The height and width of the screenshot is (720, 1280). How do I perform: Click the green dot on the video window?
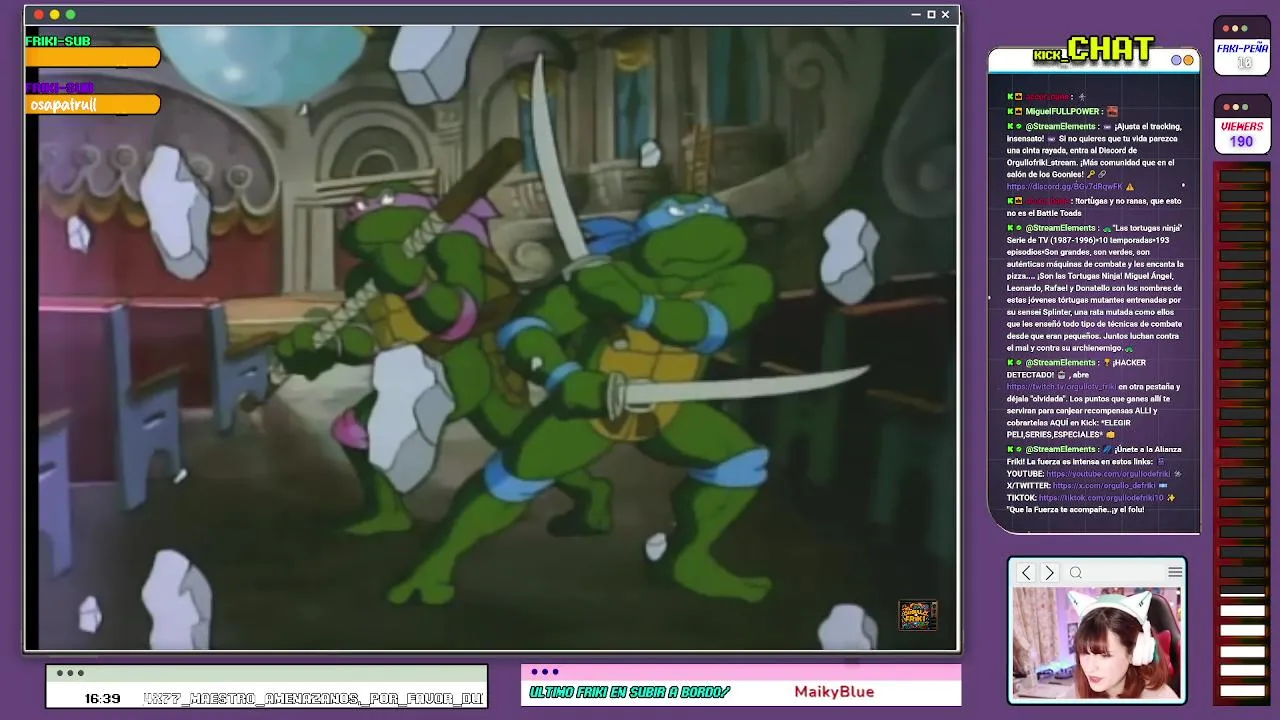70,14
